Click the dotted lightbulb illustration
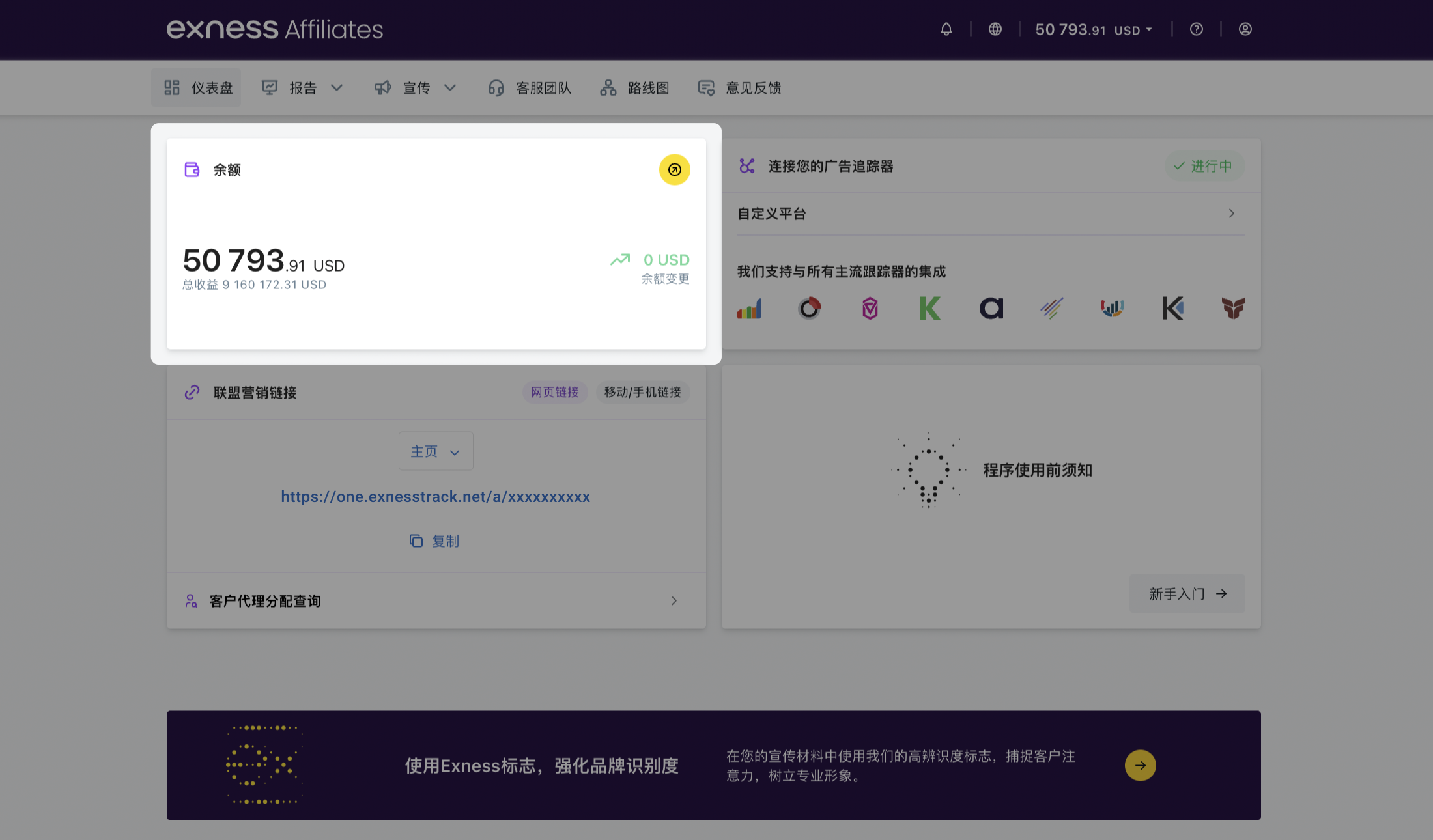 pos(928,469)
